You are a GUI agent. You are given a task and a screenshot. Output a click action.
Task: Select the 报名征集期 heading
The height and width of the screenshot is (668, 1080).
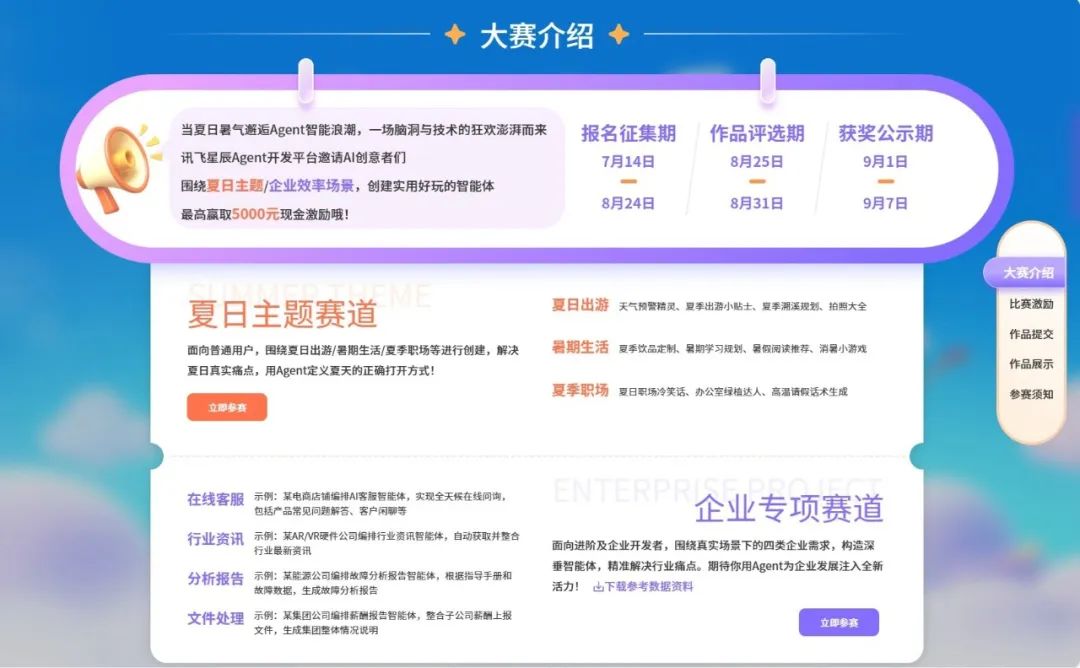point(628,134)
